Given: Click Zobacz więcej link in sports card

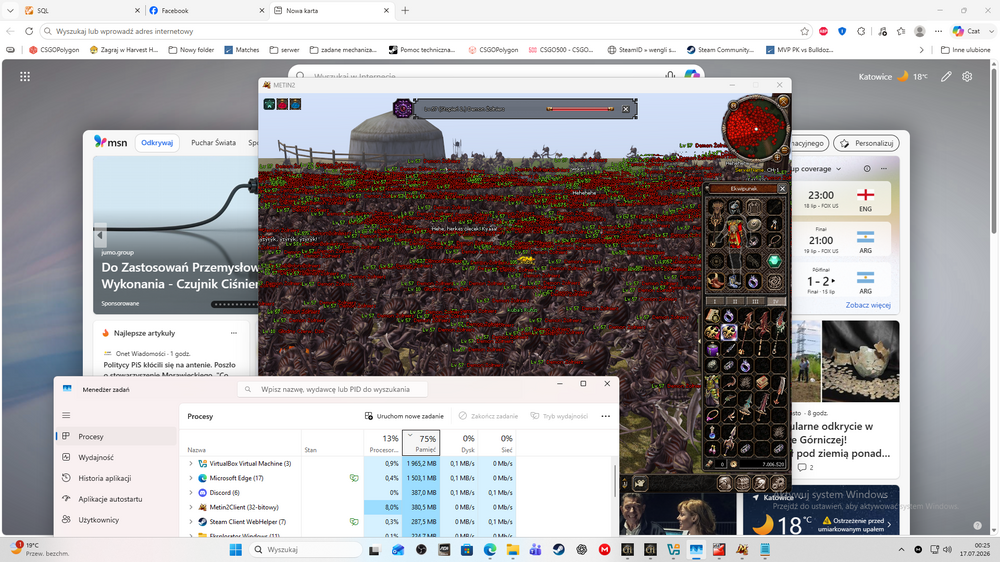Looking at the screenshot, I should pos(867,305).
